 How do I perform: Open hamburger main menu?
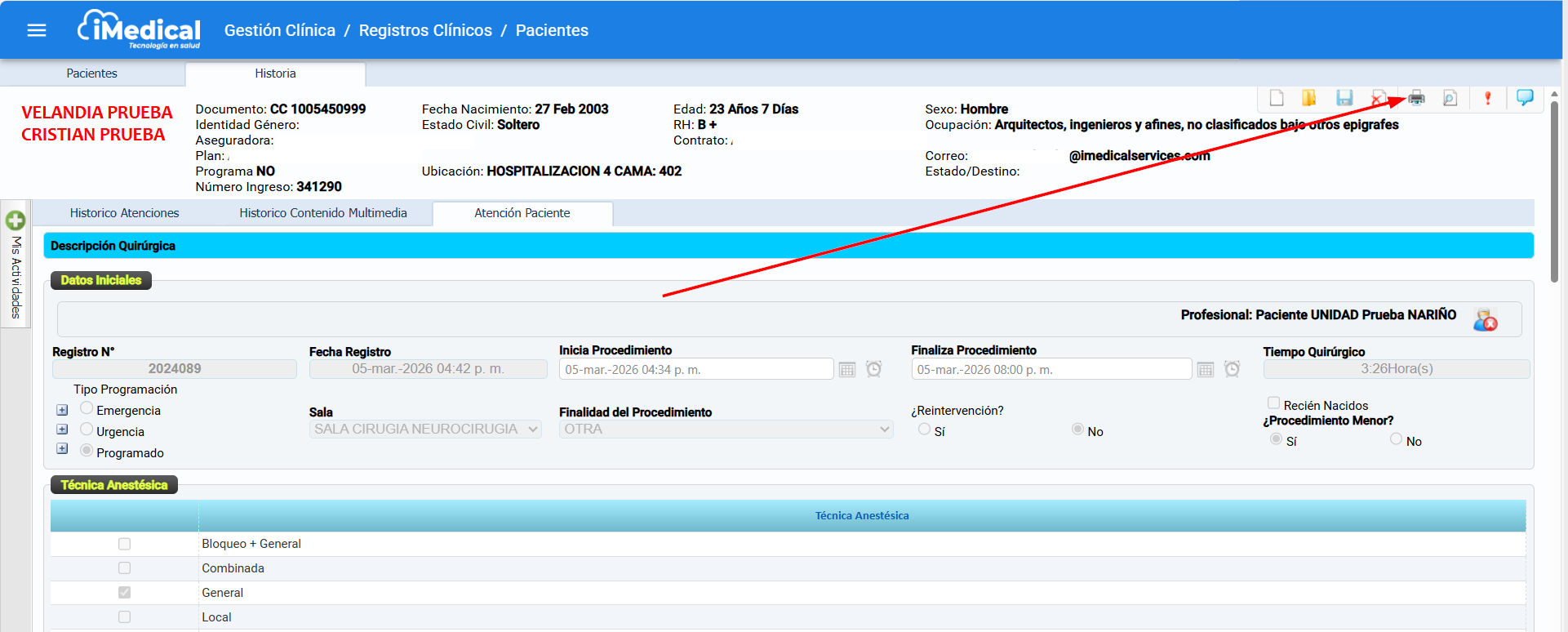[x=37, y=30]
